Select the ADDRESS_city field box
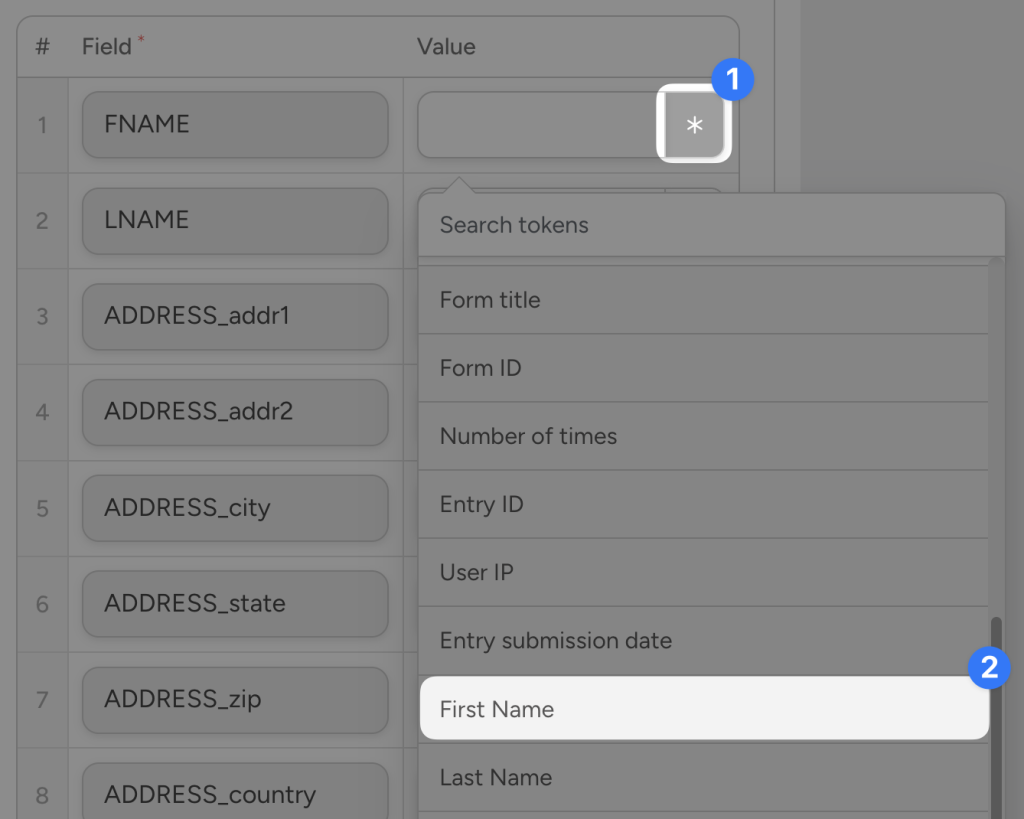1024x819 pixels. 234,508
